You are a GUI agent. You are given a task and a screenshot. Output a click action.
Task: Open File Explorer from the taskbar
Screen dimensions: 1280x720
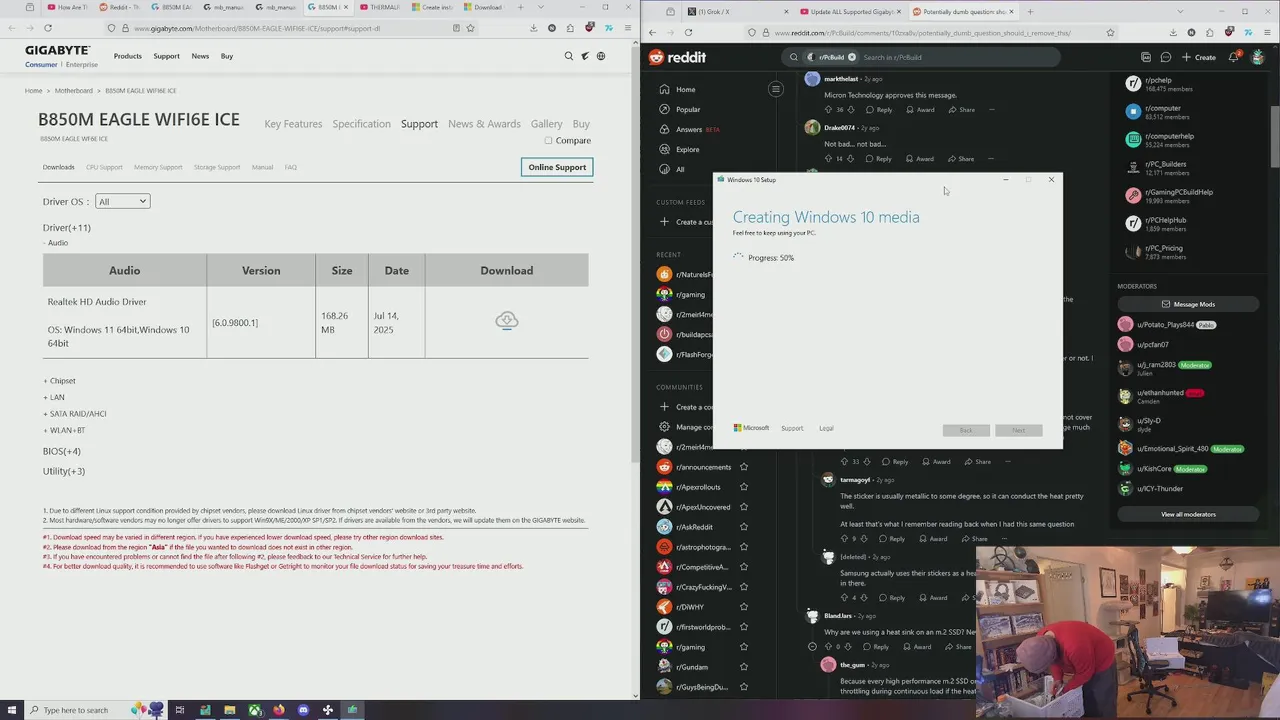(x=229, y=710)
